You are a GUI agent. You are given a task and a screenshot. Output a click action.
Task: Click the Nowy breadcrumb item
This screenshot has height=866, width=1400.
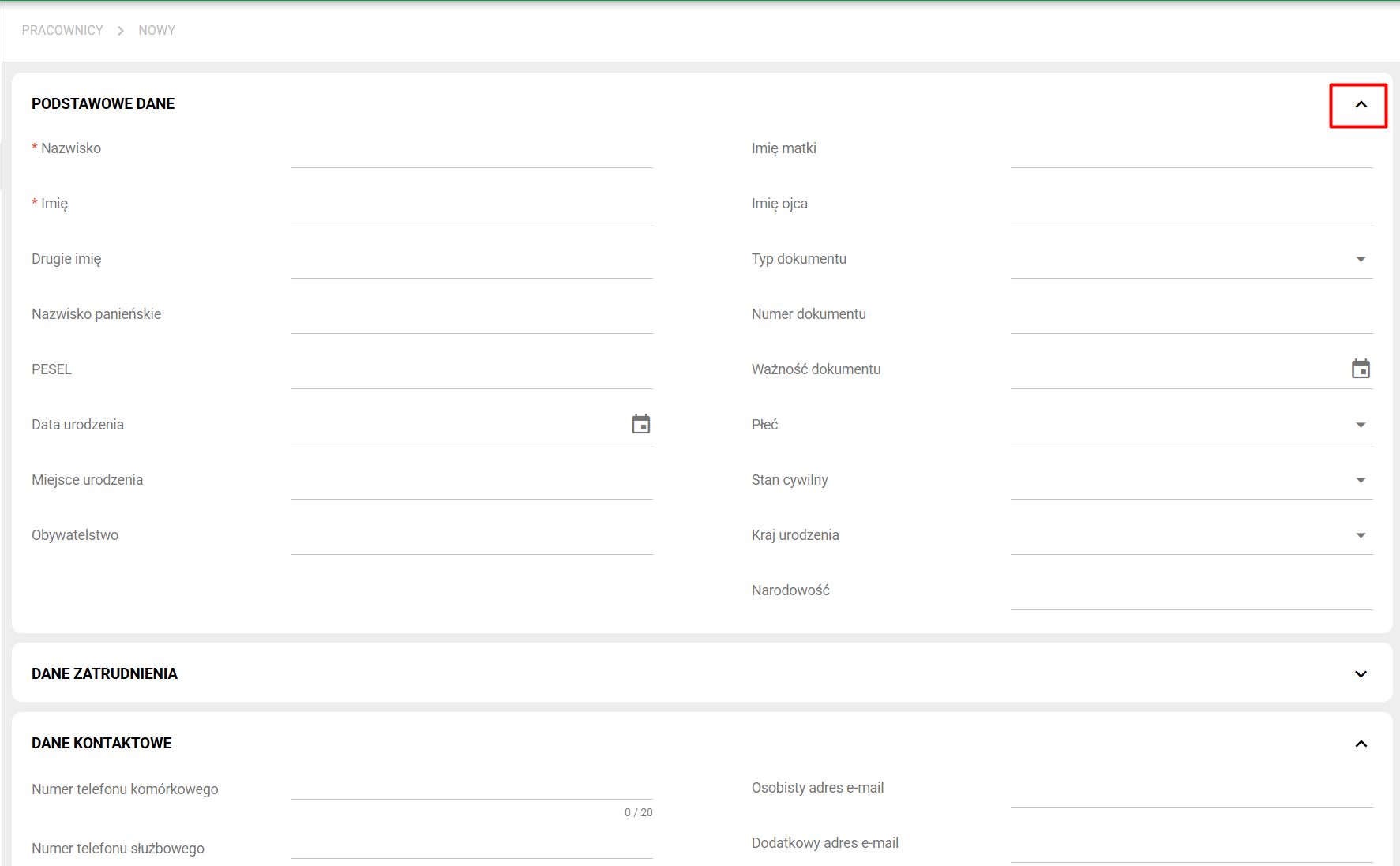(156, 30)
